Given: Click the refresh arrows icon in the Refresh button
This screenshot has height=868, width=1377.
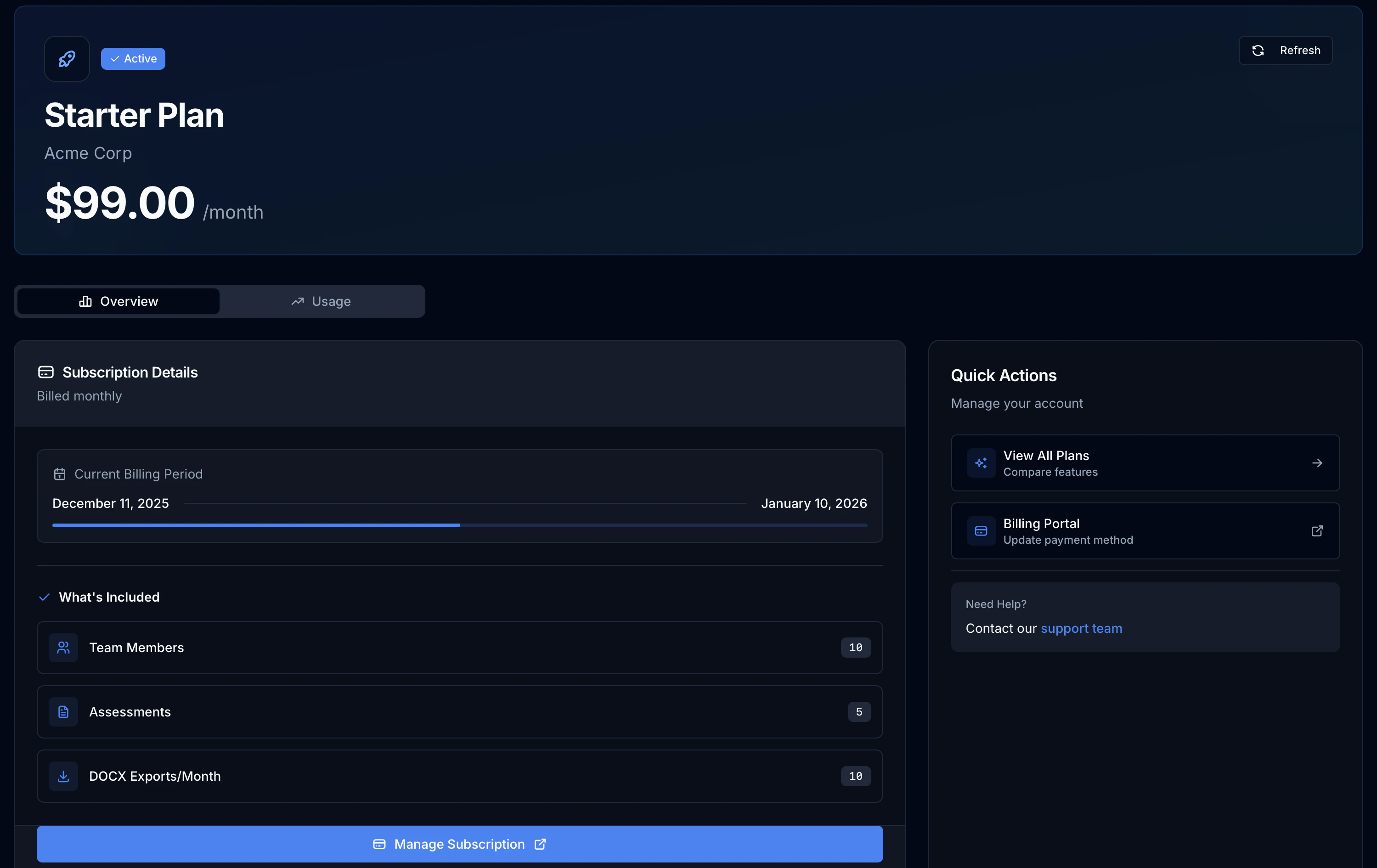Looking at the screenshot, I should pyautogui.click(x=1258, y=51).
